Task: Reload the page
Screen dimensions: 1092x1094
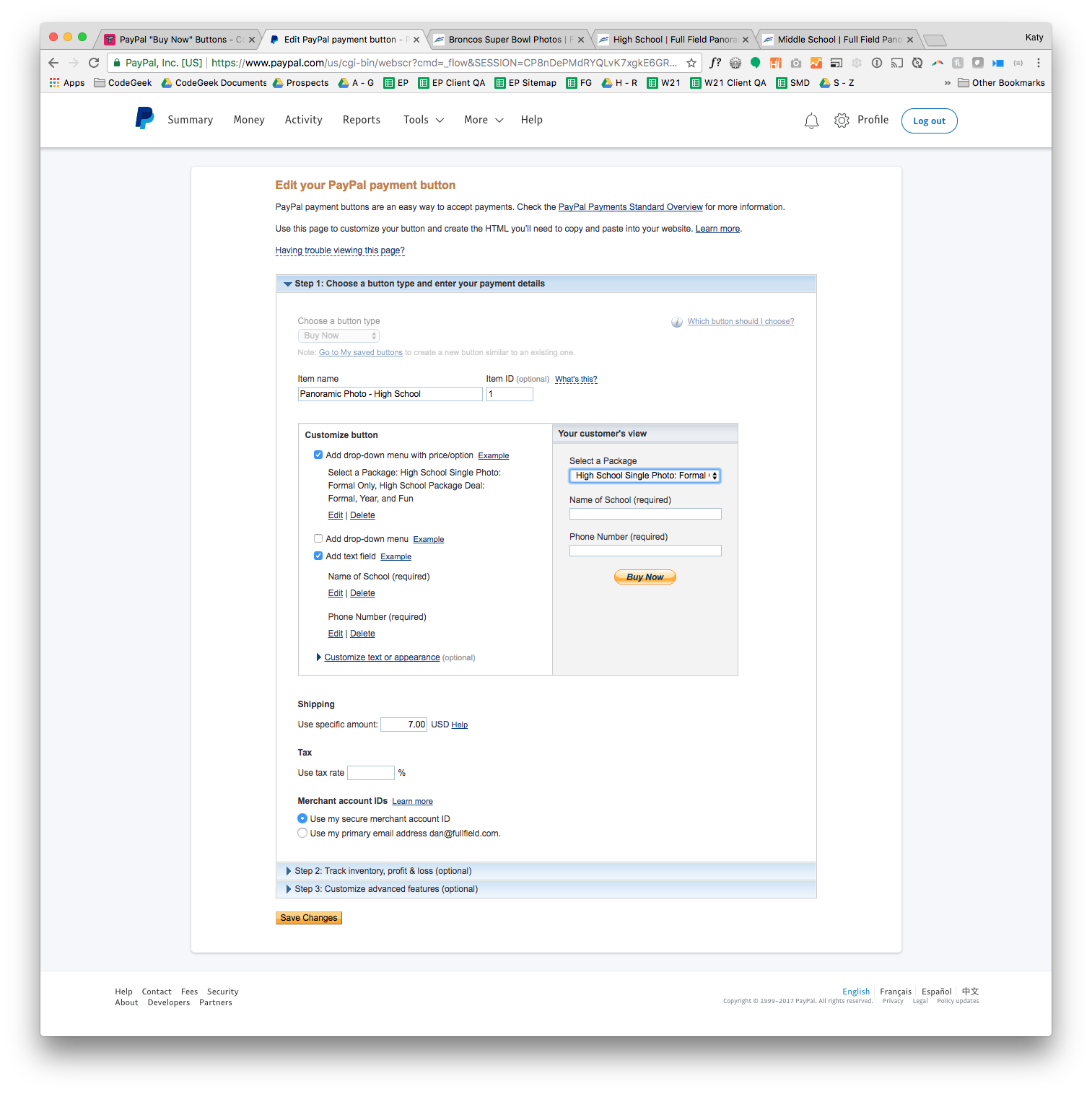Action: tap(94, 63)
